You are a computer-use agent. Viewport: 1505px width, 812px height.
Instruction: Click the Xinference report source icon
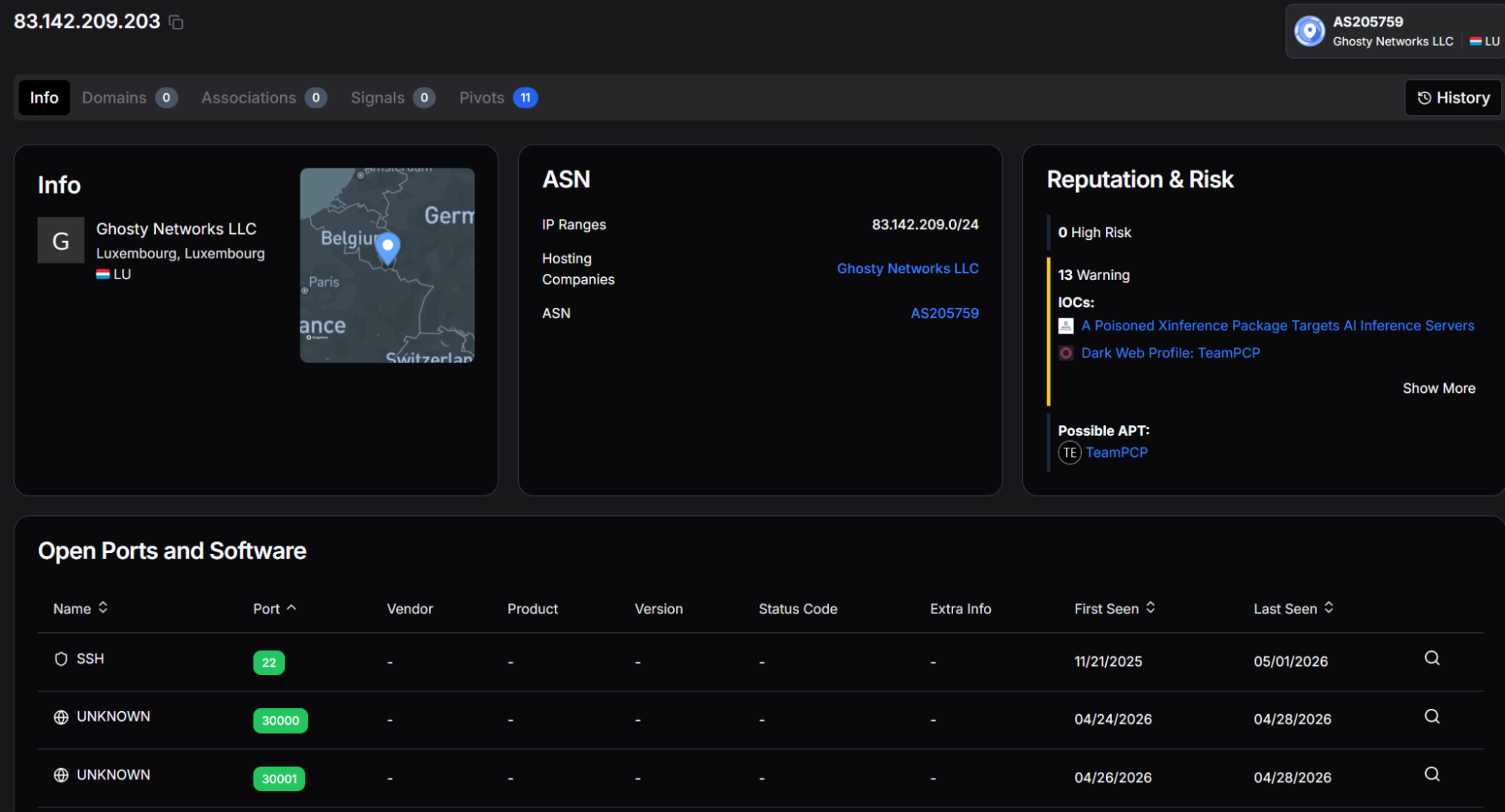[x=1066, y=326]
